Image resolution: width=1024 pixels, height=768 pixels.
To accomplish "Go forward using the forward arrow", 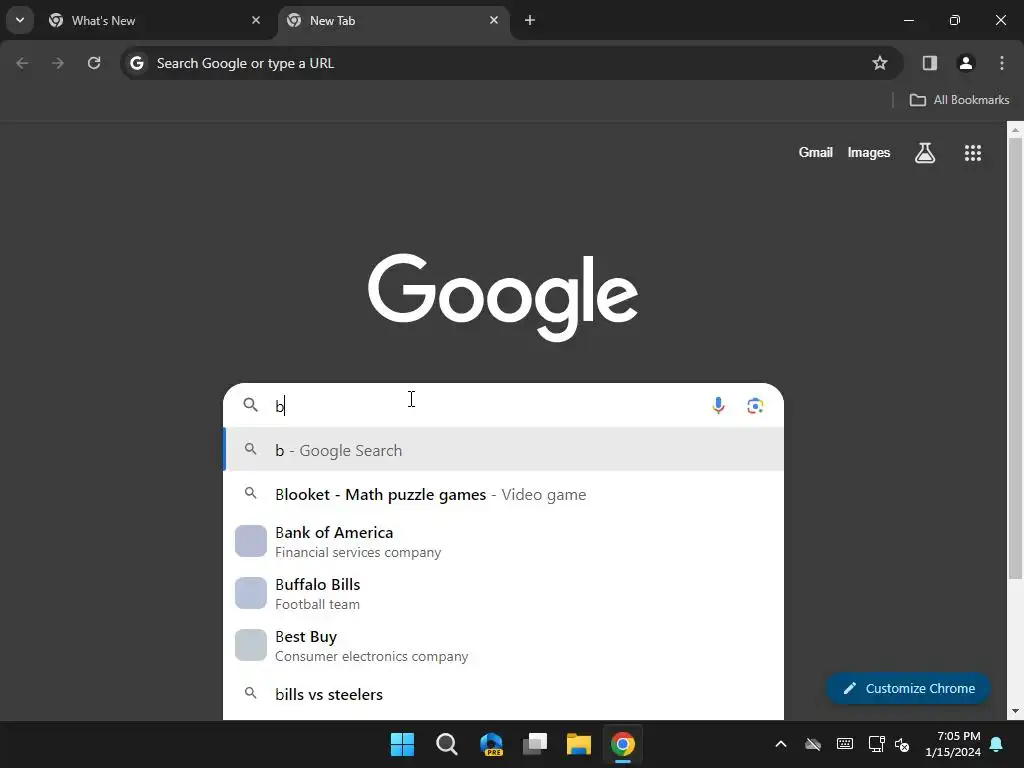I will click(x=58, y=63).
